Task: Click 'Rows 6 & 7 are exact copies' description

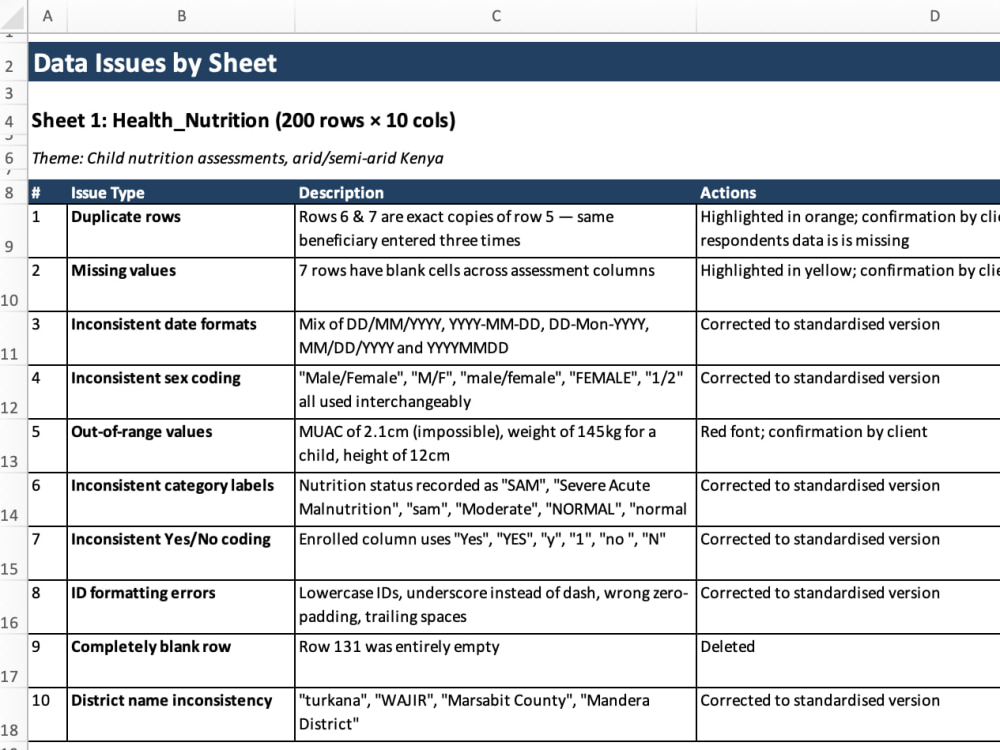Action: pos(496,231)
